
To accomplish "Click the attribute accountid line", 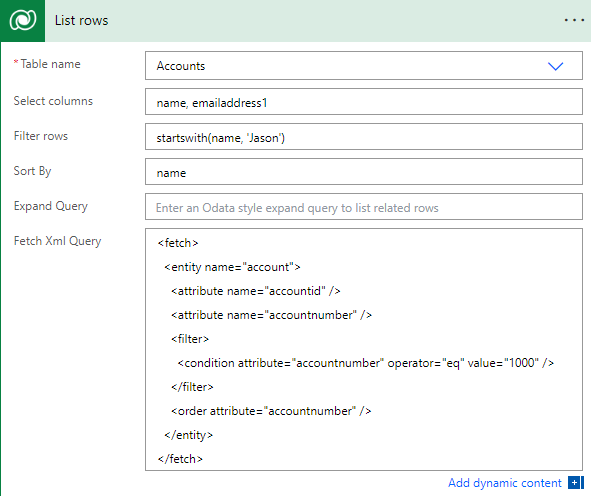I will point(256,291).
